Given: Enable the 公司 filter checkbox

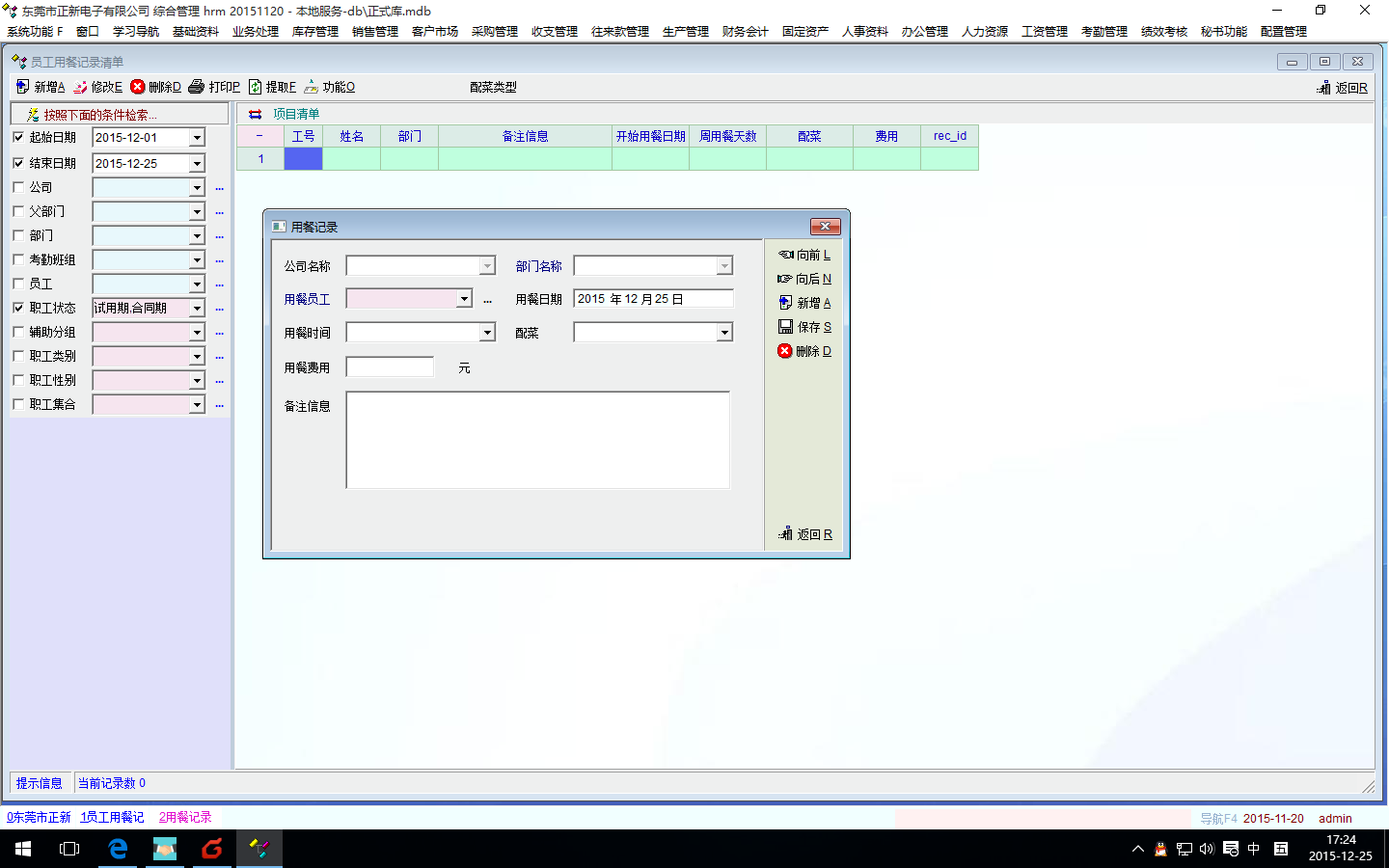Looking at the screenshot, I should click(x=18, y=187).
